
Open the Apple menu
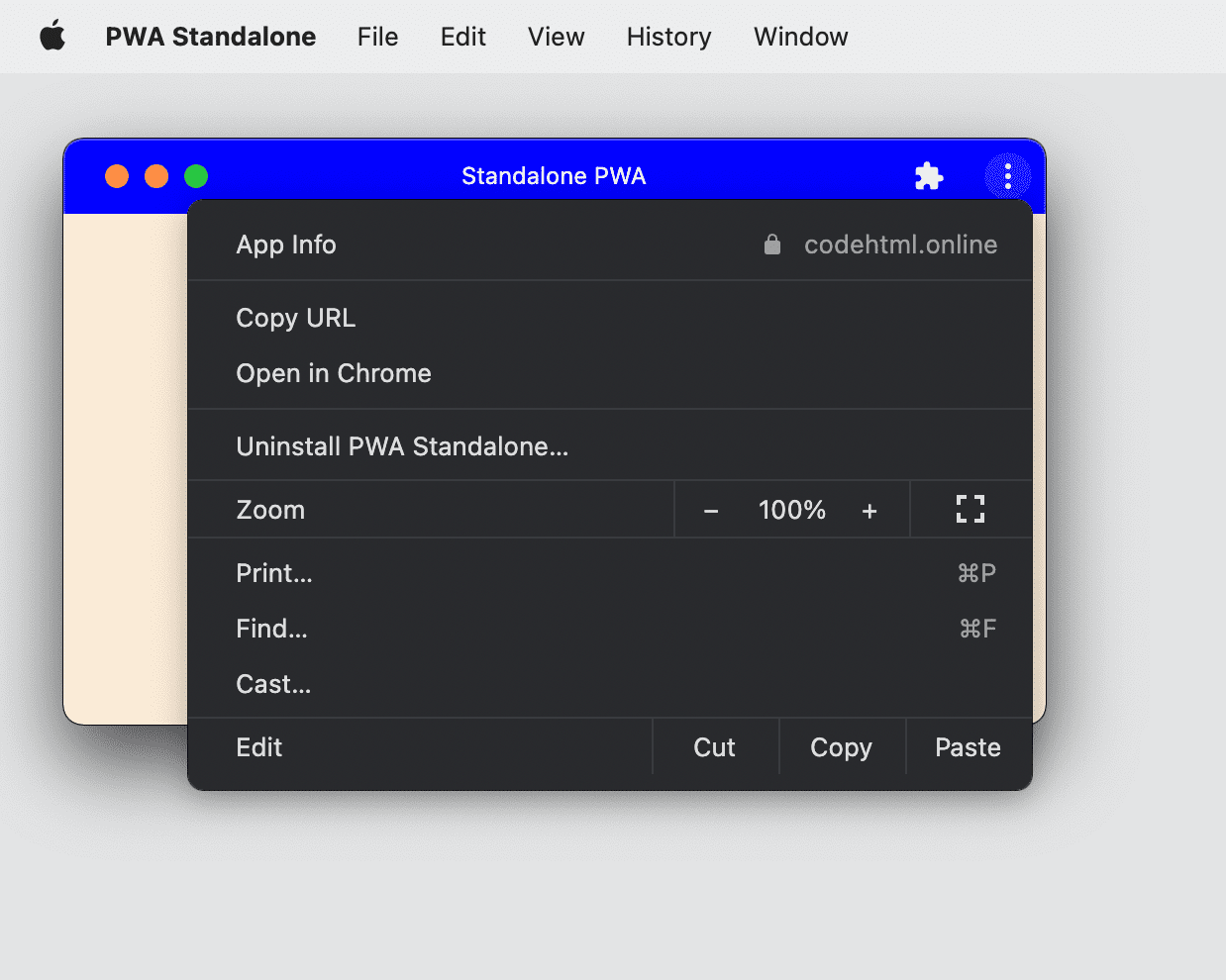click(51, 36)
